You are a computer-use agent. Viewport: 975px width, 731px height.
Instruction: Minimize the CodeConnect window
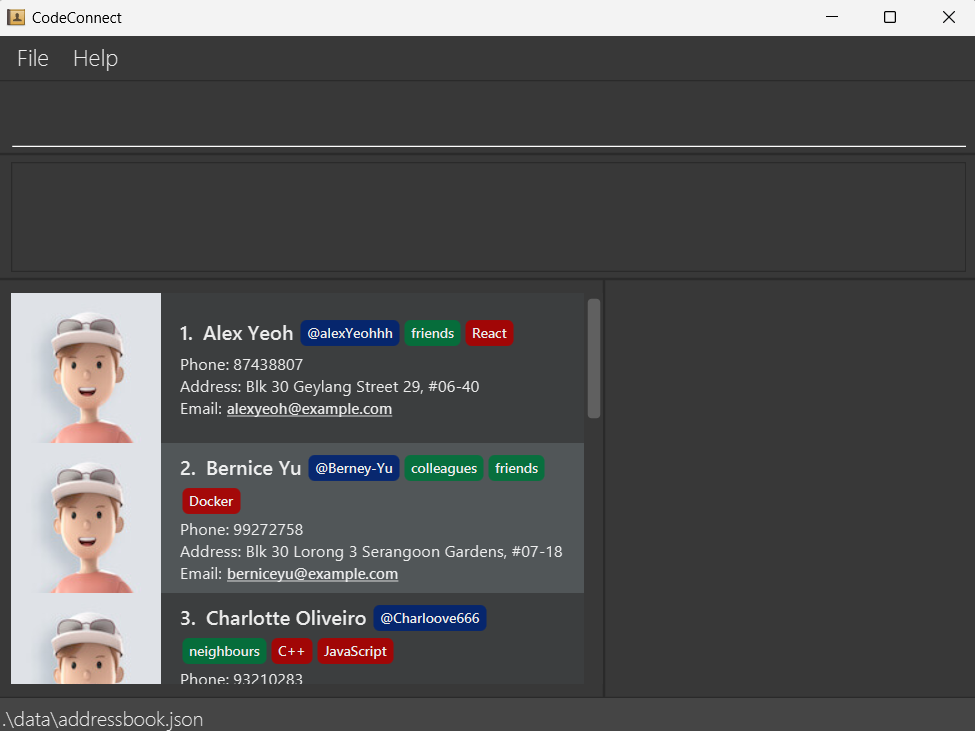[832, 17]
